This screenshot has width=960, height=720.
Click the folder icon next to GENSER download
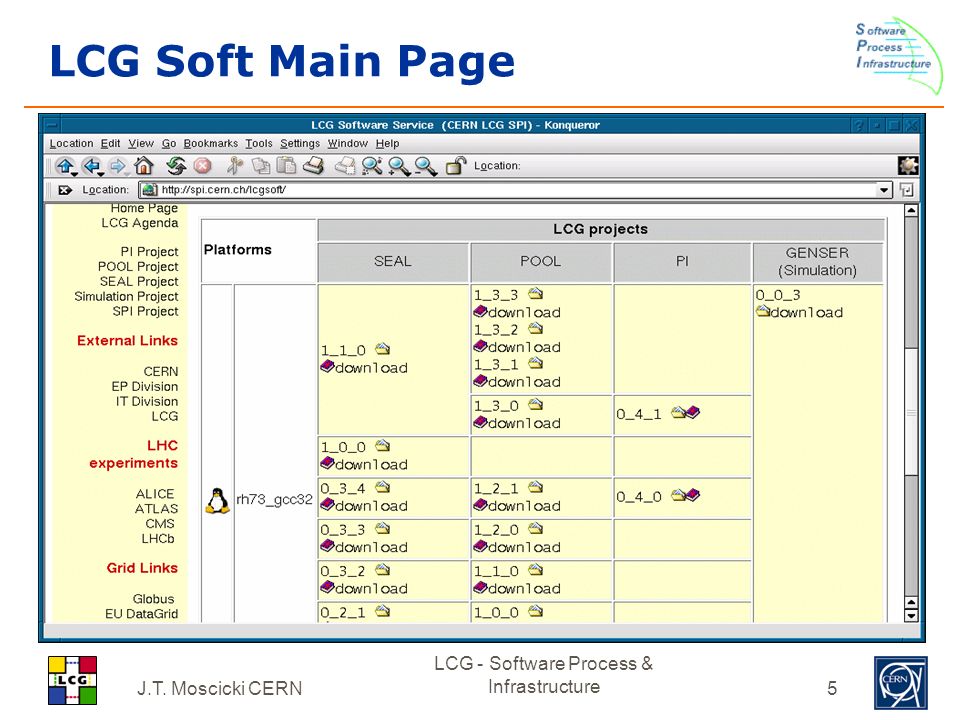point(763,312)
